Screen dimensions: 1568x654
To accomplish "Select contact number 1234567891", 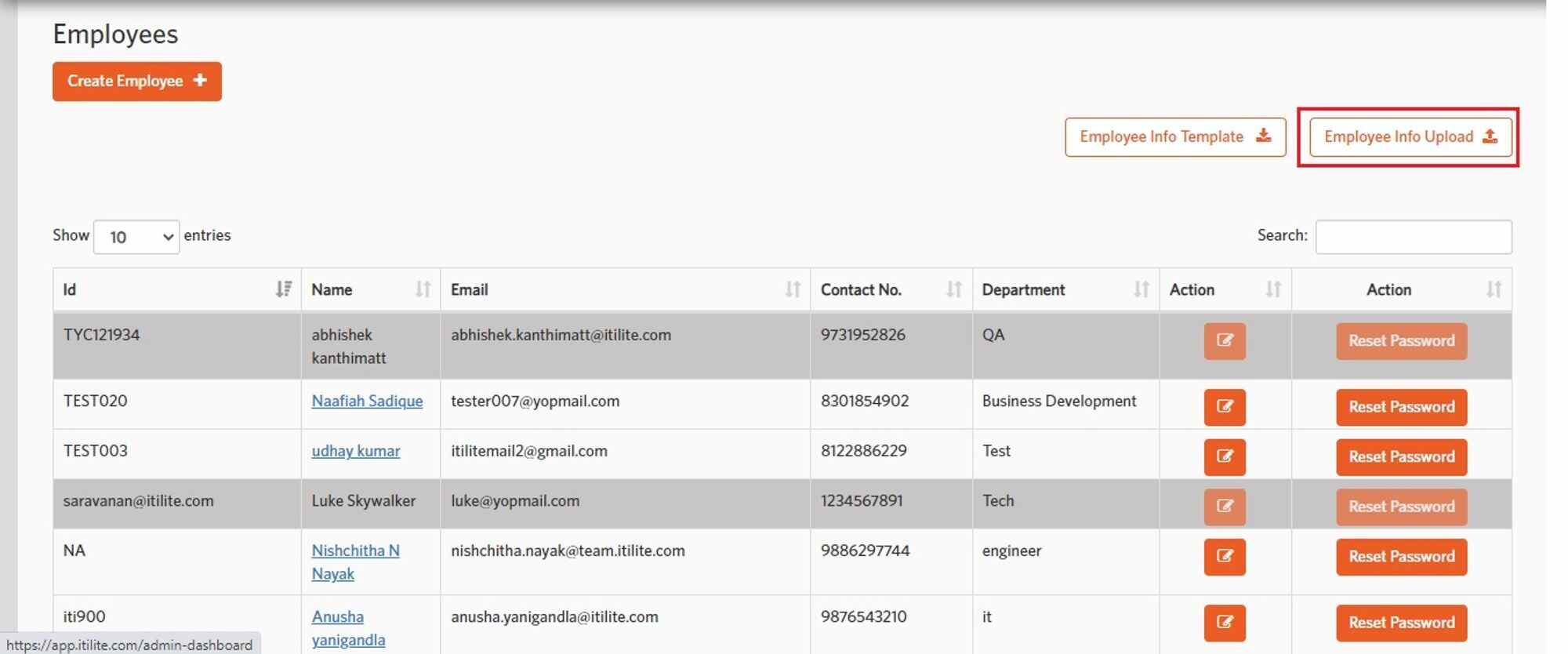I will (x=862, y=501).
